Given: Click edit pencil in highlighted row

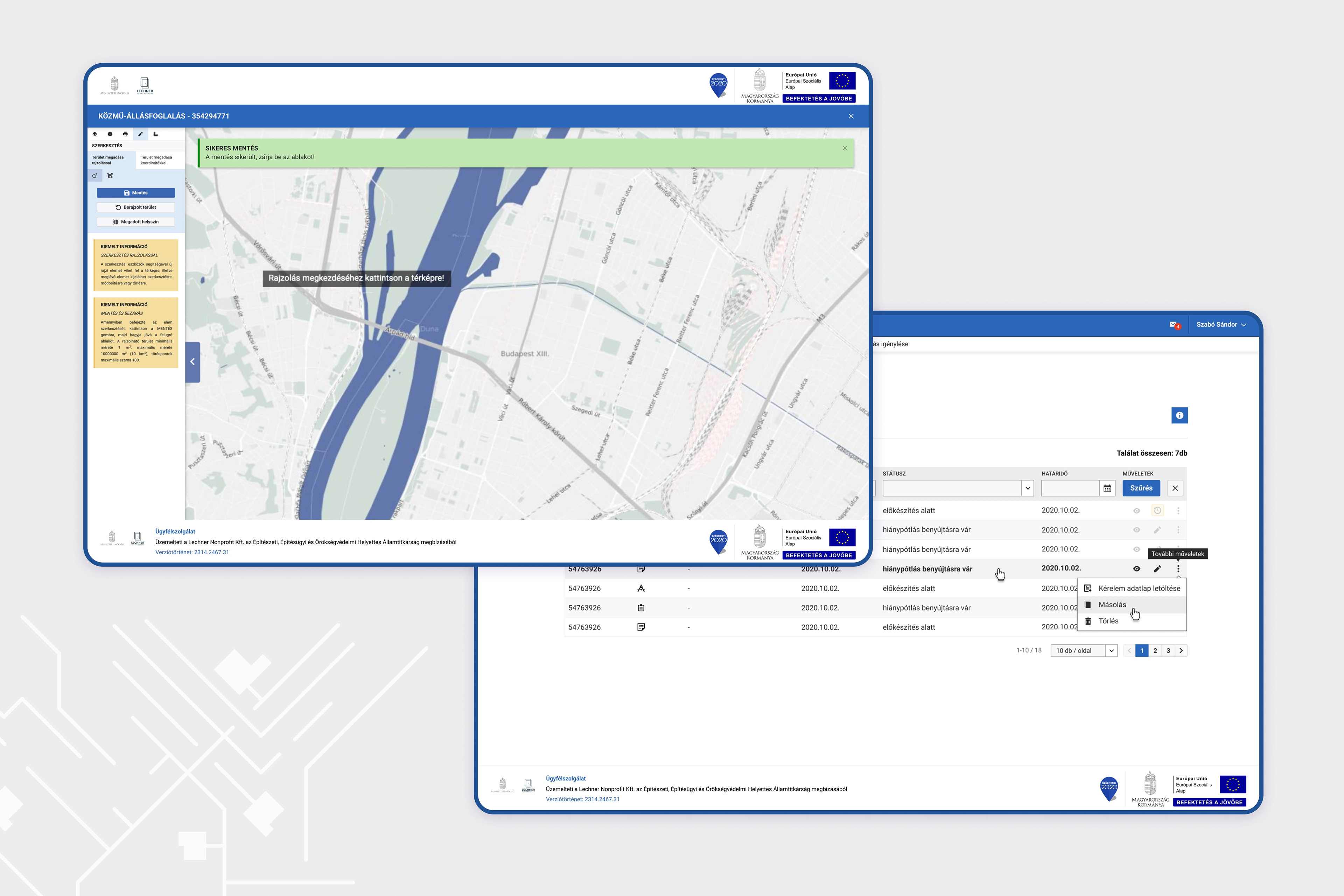Looking at the screenshot, I should (1157, 569).
